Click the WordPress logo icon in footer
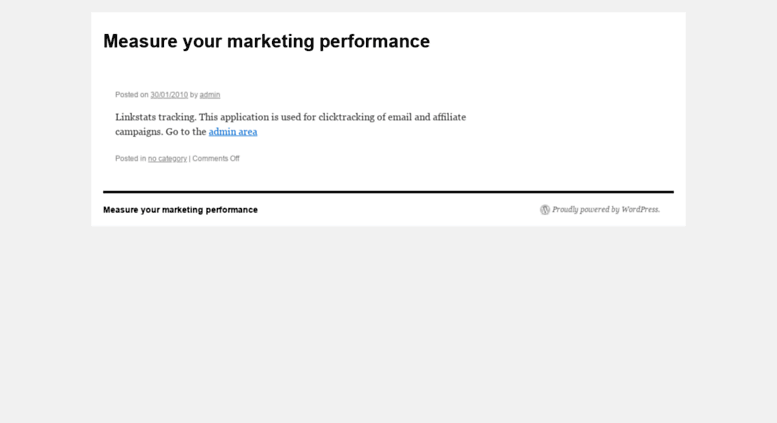777x423 pixels. (545, 210)
